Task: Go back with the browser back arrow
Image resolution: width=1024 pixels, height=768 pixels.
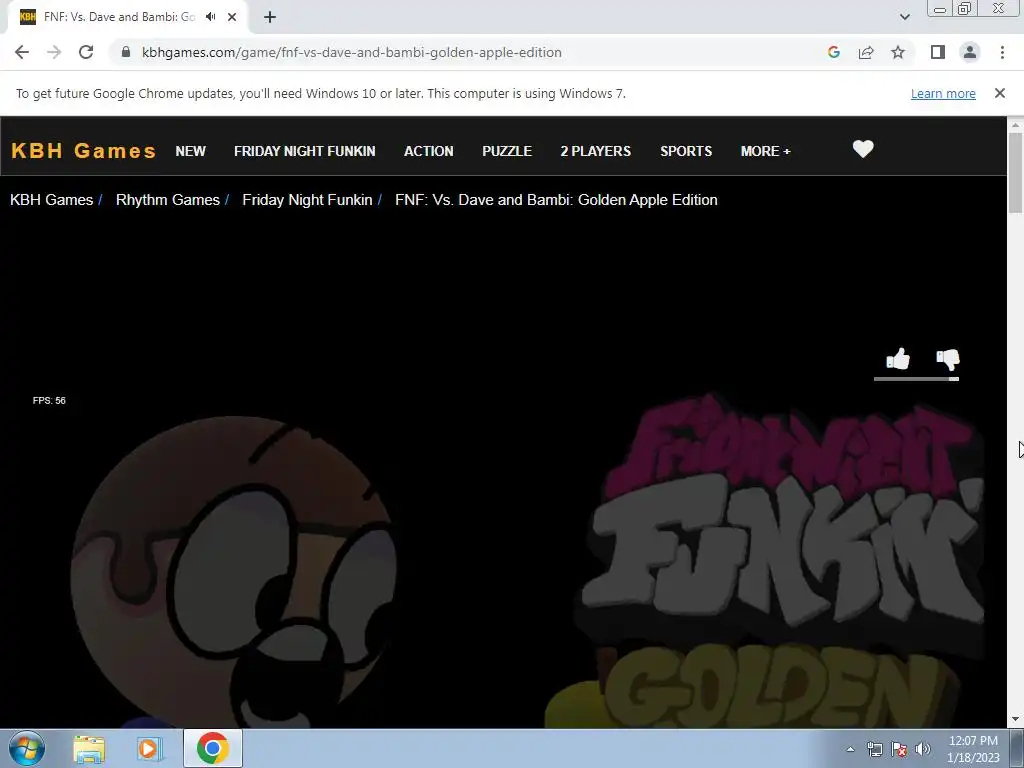Action: (22, 52)
